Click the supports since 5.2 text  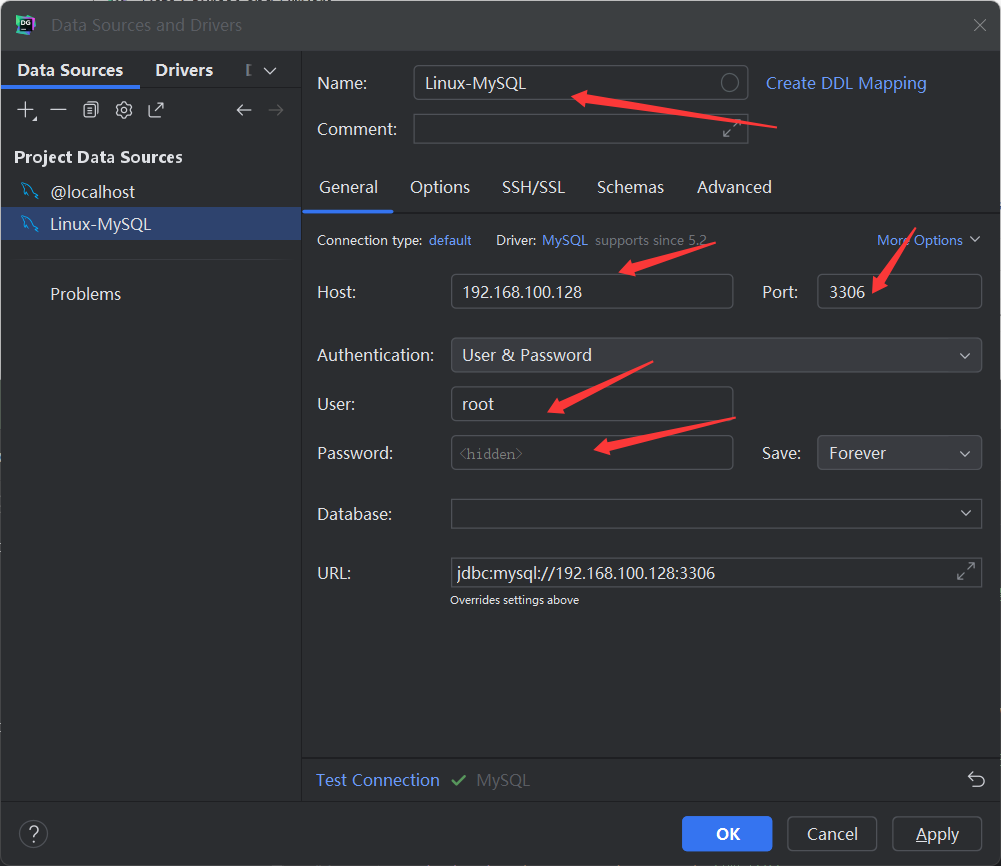(x=651, y=240)
